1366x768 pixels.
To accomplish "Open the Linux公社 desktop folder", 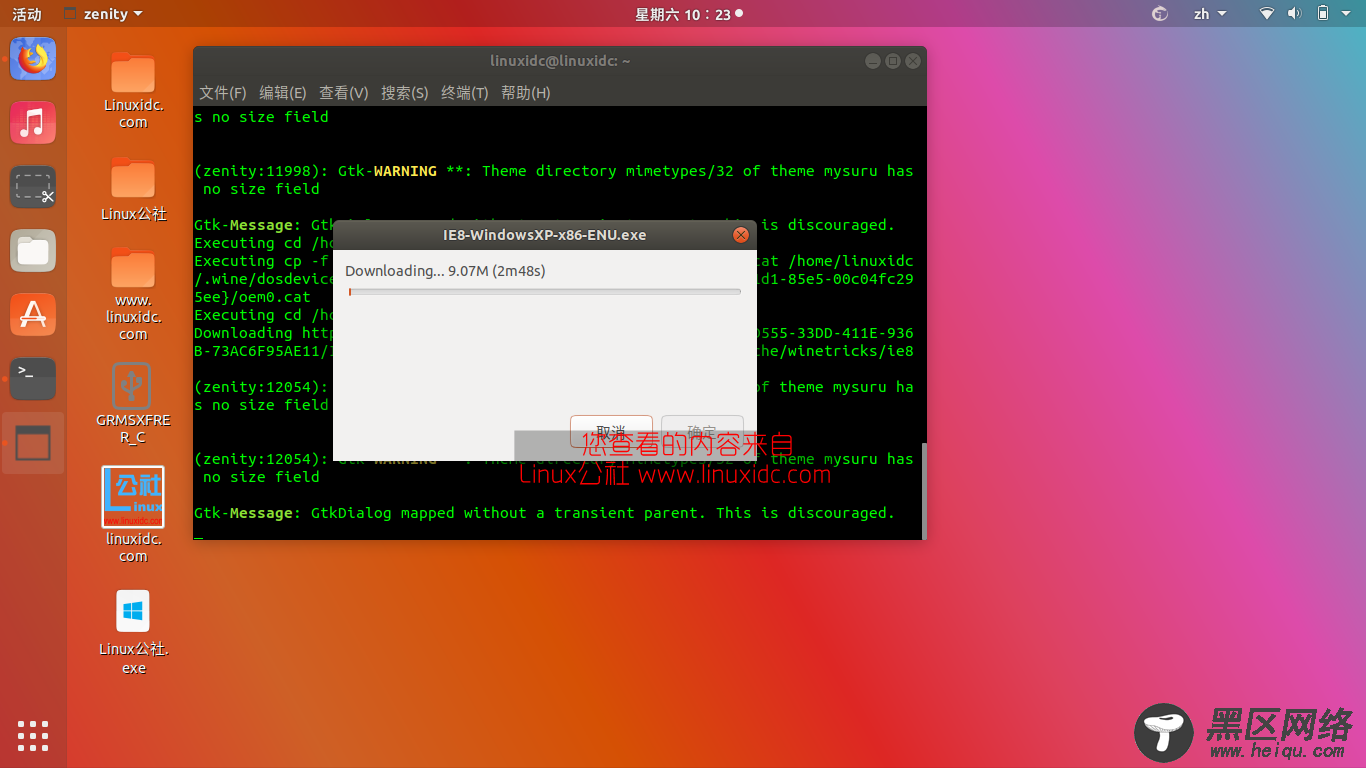I will point(133,188).
